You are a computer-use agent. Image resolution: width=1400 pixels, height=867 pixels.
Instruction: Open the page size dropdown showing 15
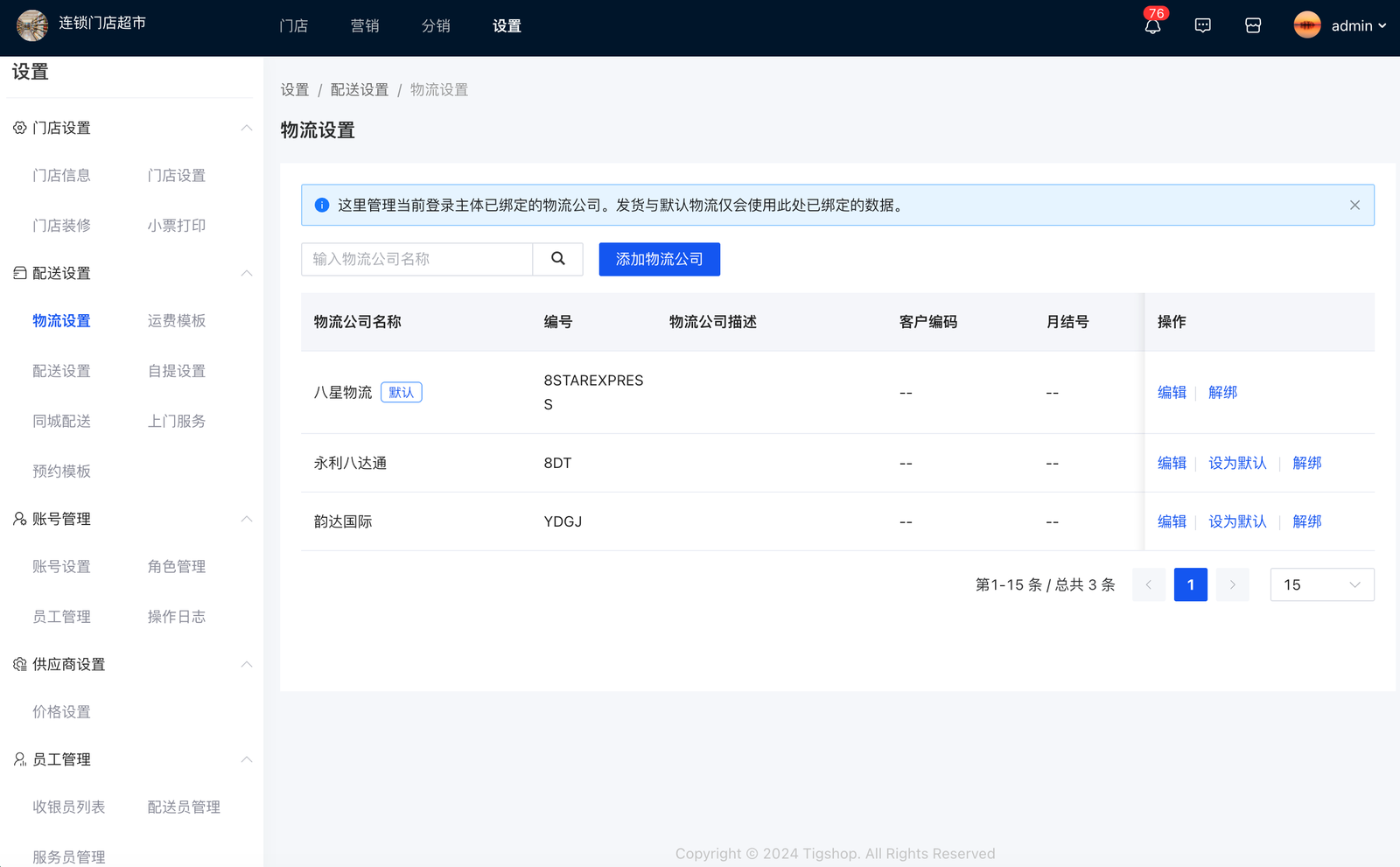1321,584
